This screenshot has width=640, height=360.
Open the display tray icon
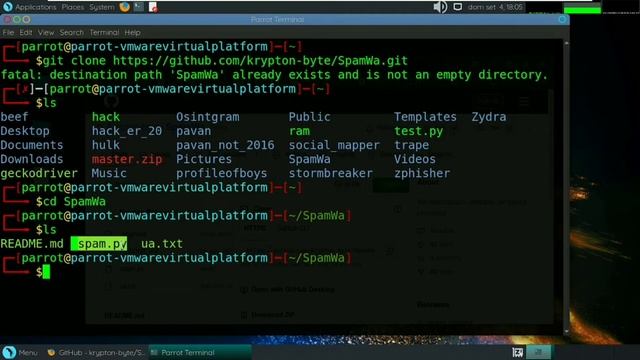[458, 7]
